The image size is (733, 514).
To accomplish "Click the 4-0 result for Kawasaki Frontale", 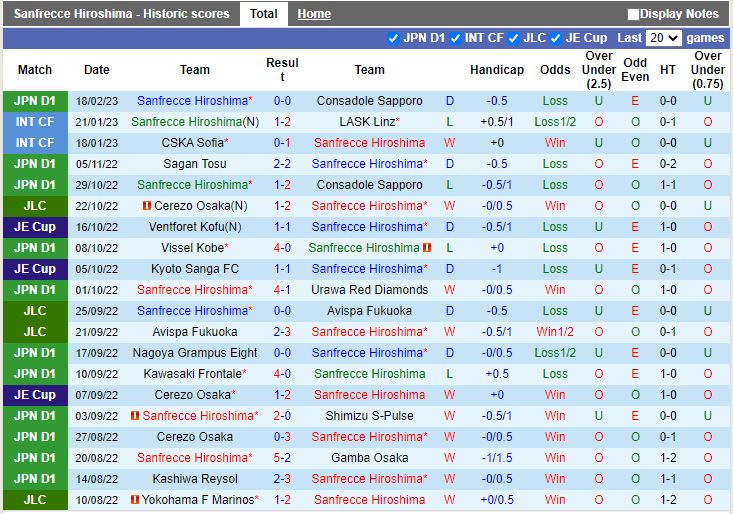I will tap(282, 374).
